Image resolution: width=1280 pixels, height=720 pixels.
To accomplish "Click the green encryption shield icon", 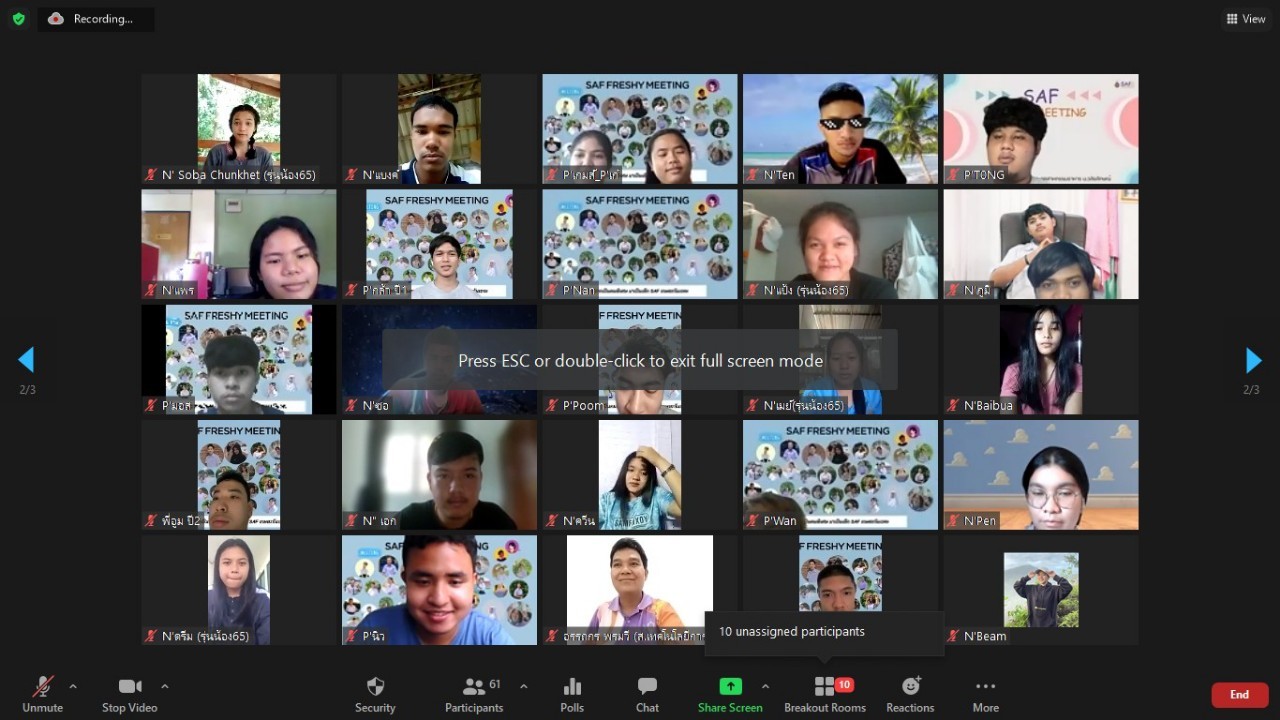I will point(18,19).
